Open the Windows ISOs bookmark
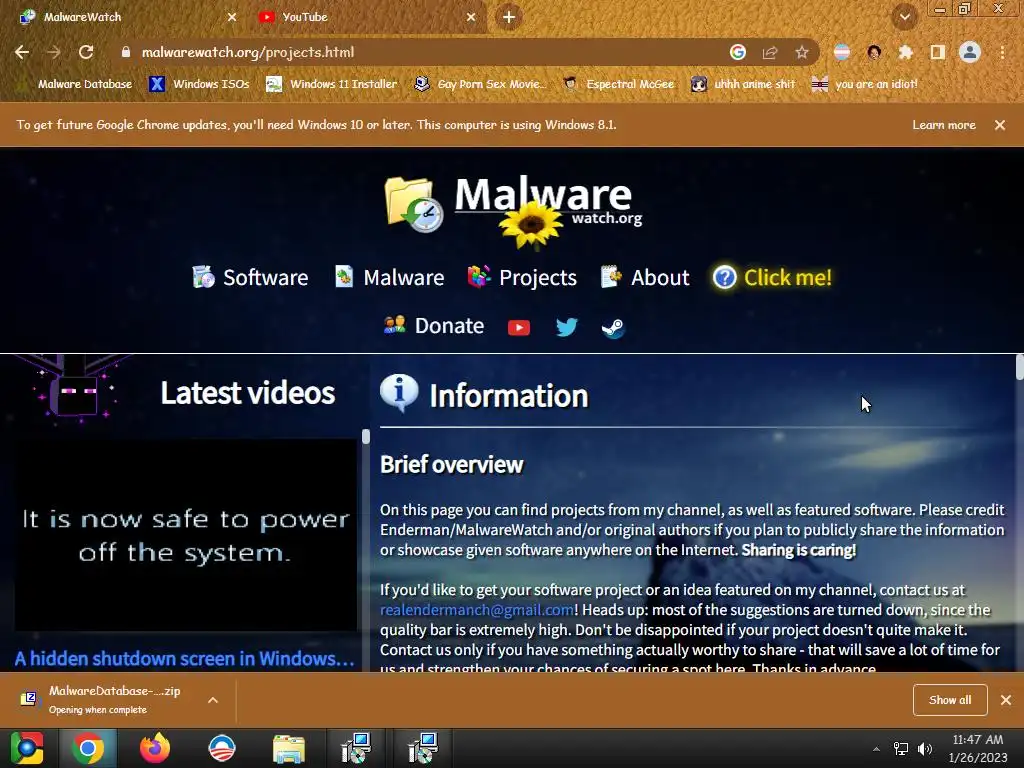 point(200,84)
